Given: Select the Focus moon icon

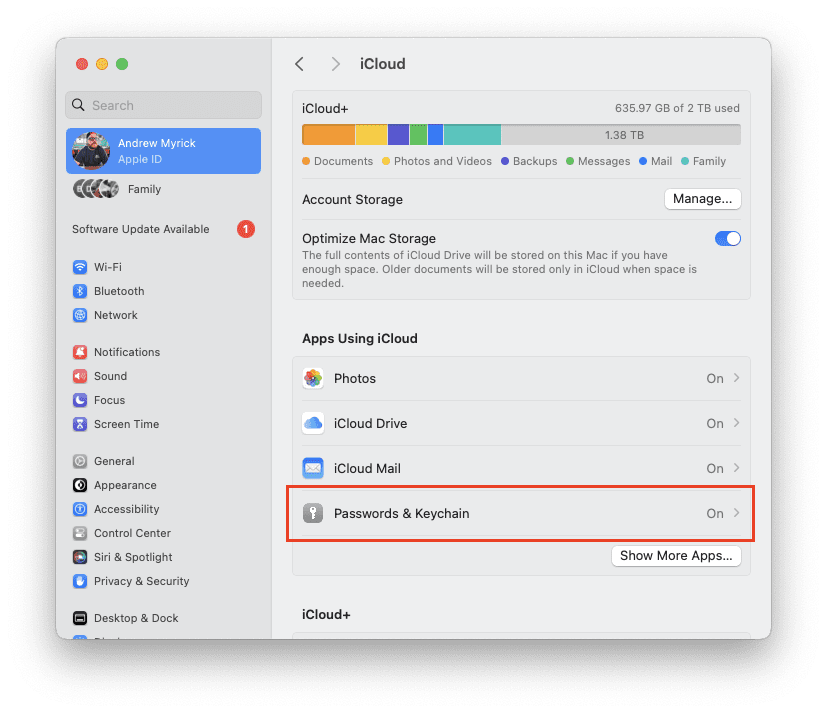Looking at the screenshot, I should pyautogui.click(x=80, y=400).
